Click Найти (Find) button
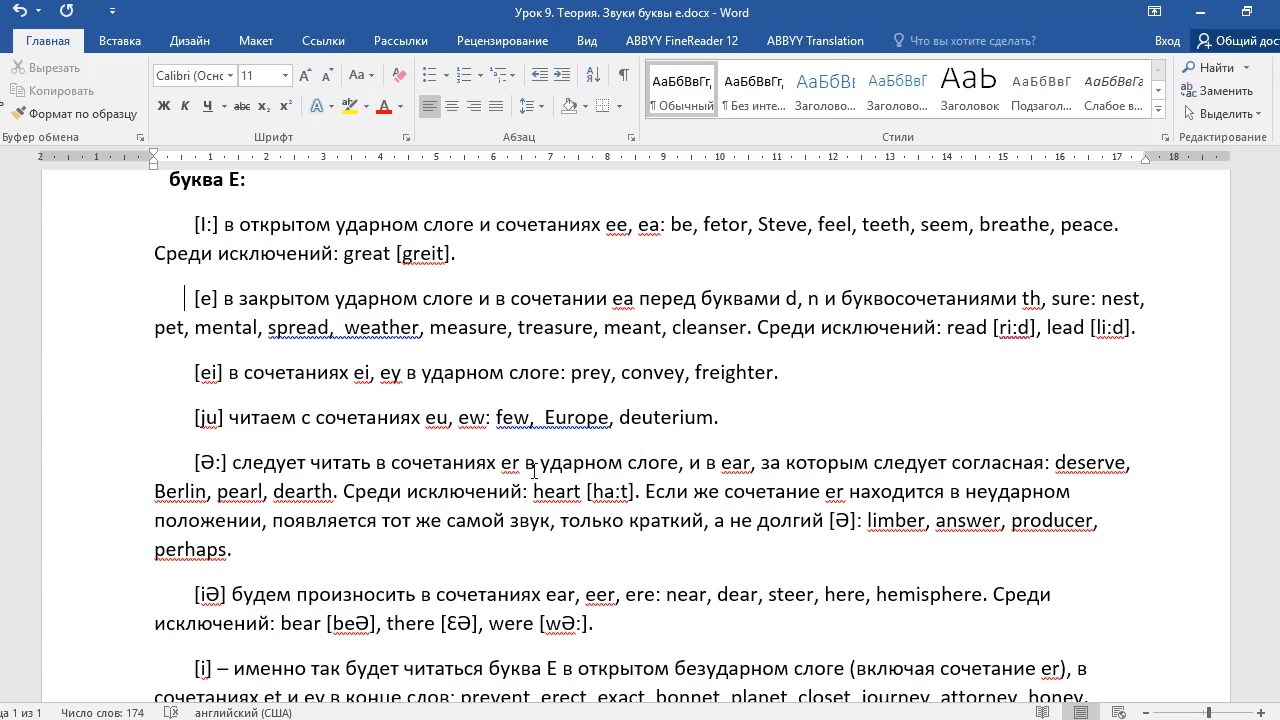 (1209, 68)
